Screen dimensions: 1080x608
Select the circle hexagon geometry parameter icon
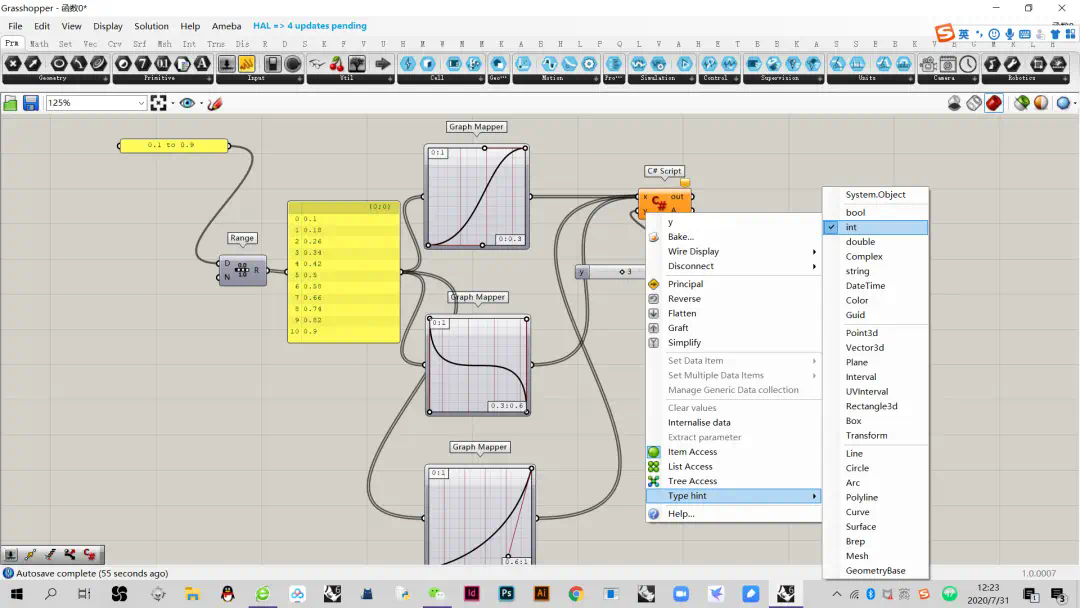59,64
